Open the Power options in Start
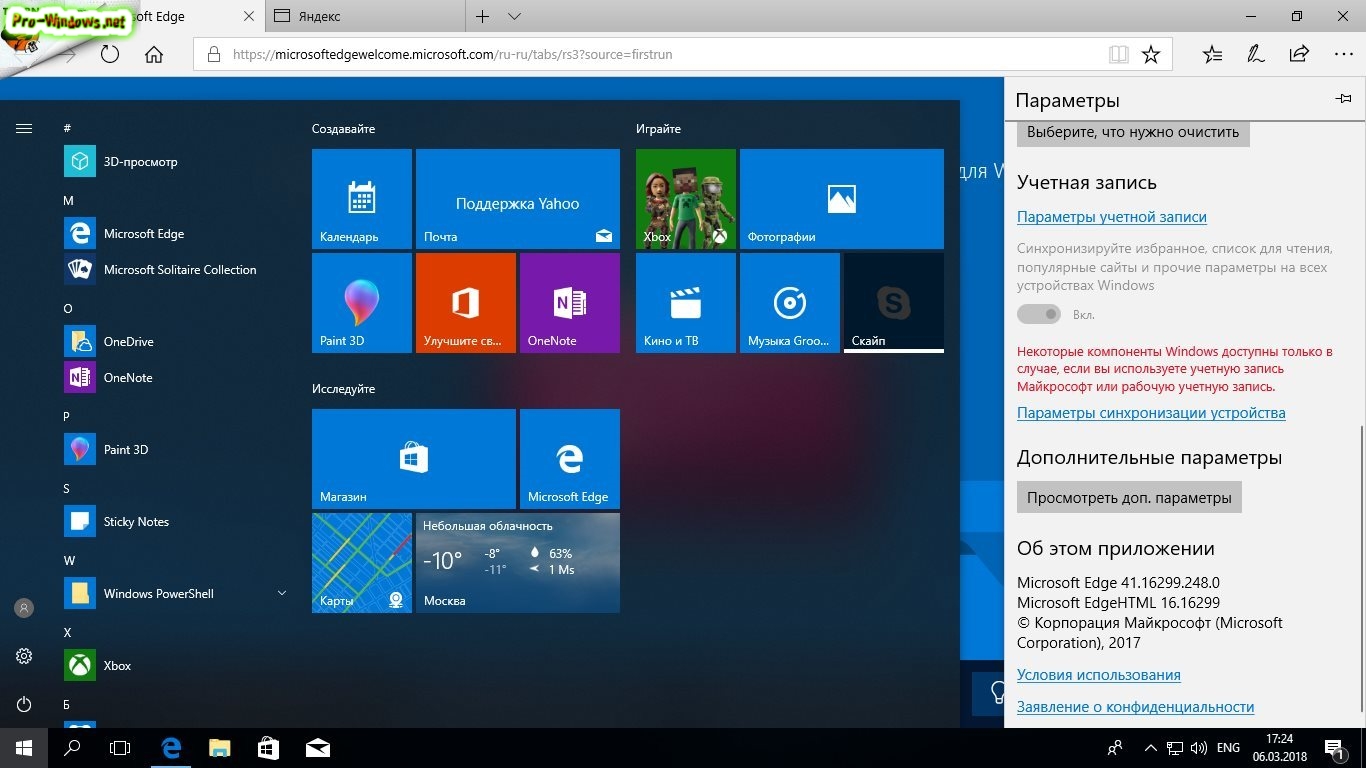1366x768 pixels. tap(24, 704)
